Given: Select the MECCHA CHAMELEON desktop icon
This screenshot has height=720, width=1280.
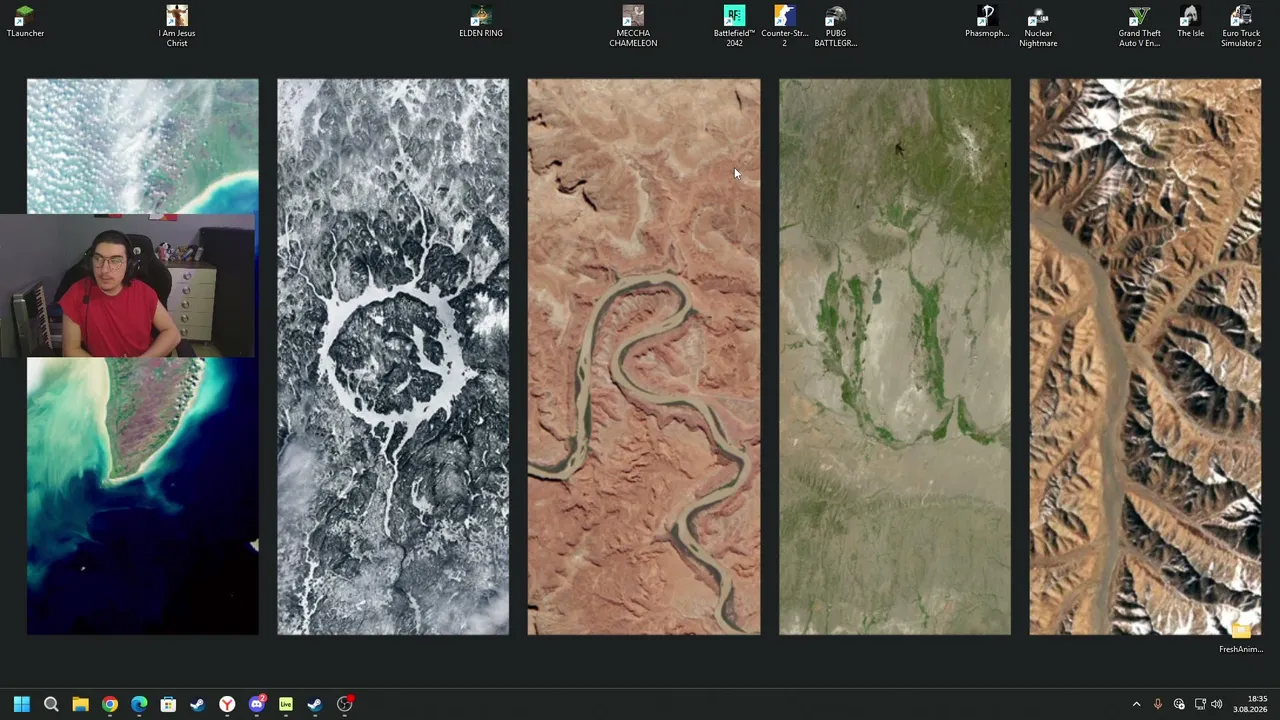Looking at the screenshot, I should pos(633,26).
